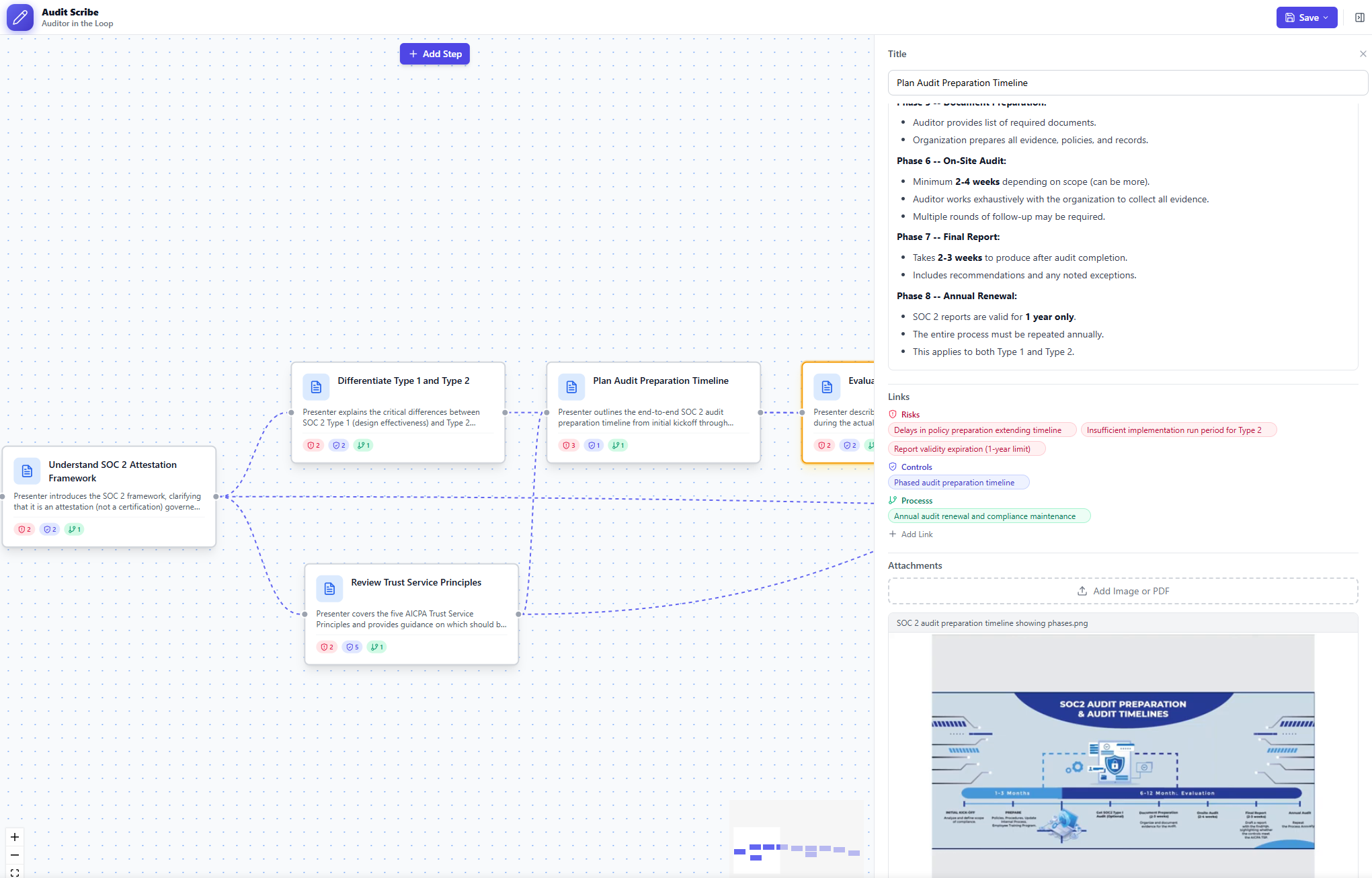Click inside the Title input field

coord(1125,83)
